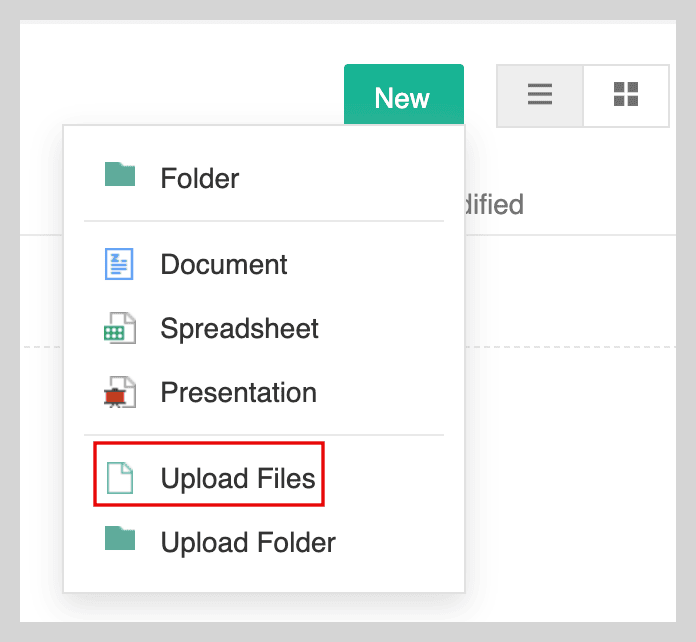Click the green Spreadsheet grid icon

click(119, 329)
